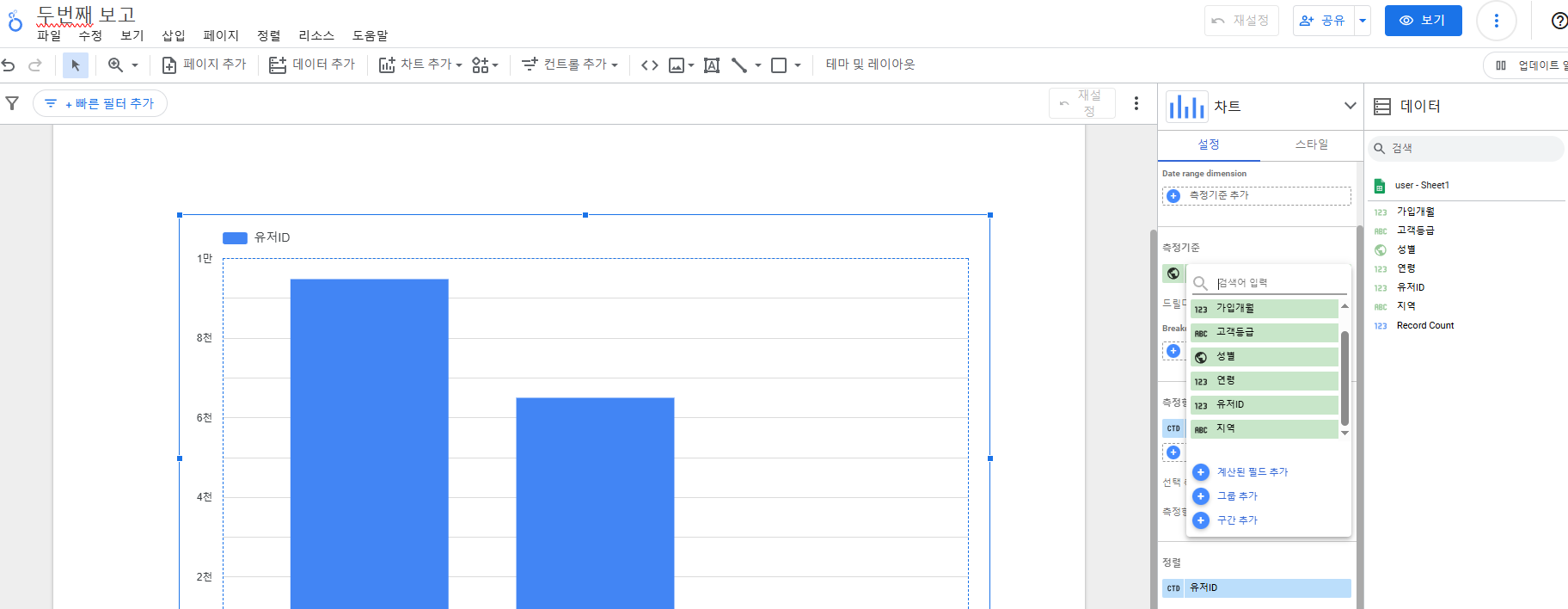The height and width of the screenshot is (609, 1568).
Task: Click the chart type bar icon
Action: [x=1186, y=107]
